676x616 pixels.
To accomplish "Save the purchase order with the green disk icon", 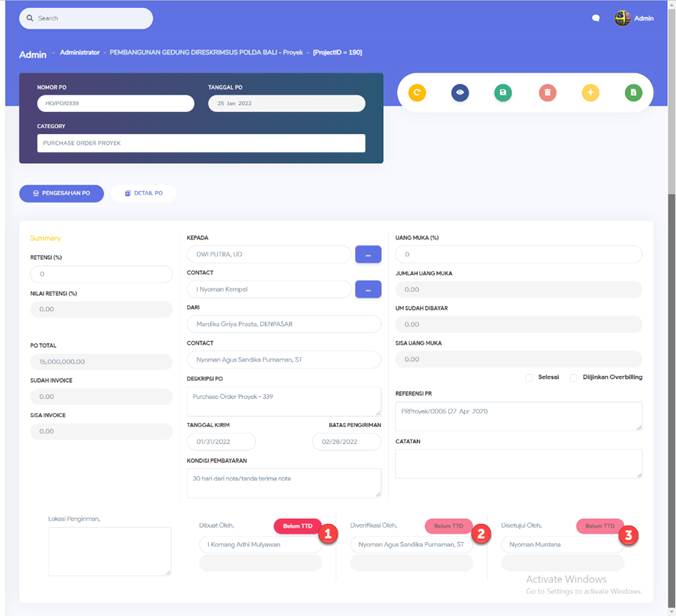I will pyautogui.click(x=503, y=92).
